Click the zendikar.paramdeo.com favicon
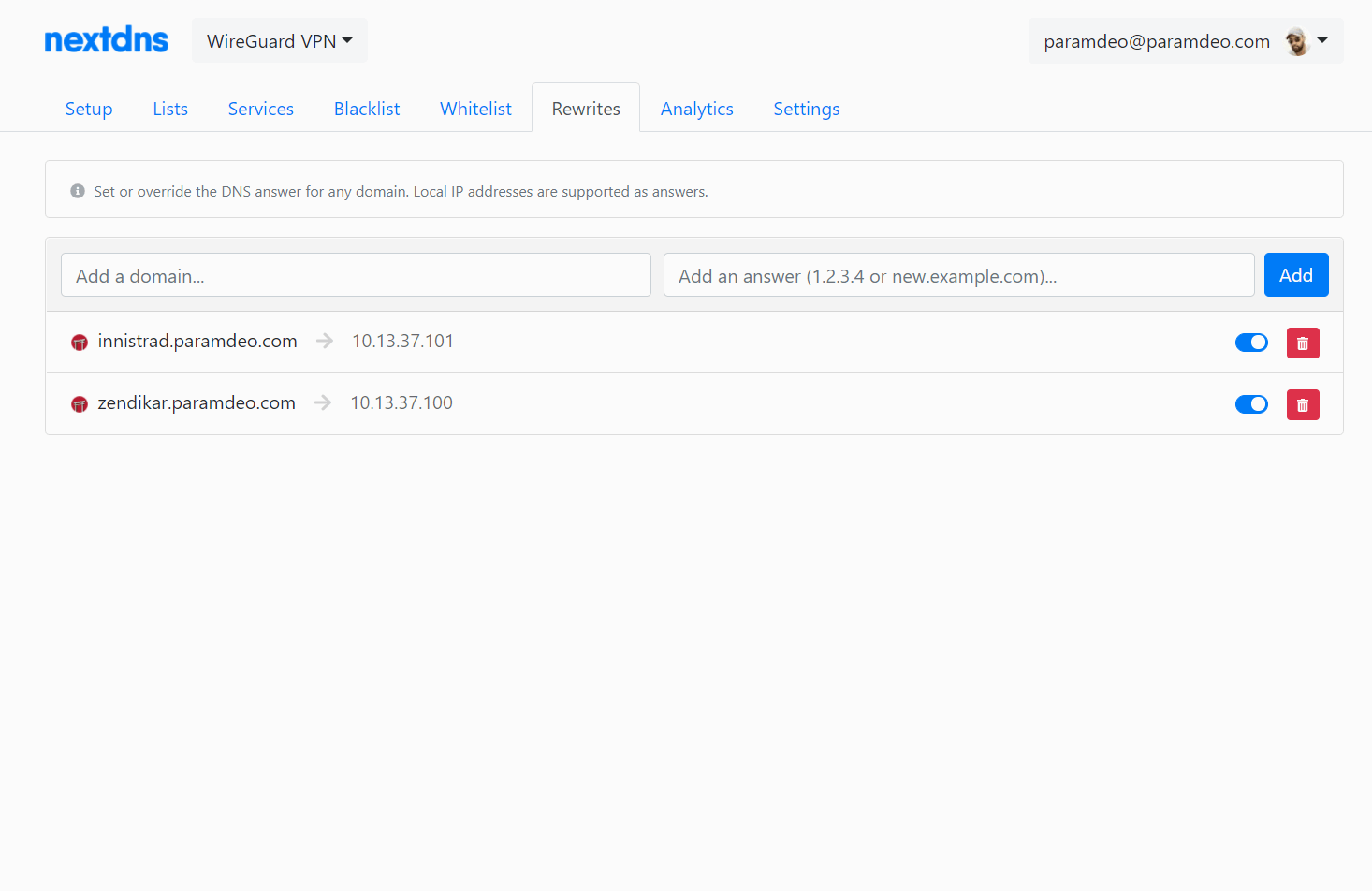The width and height of the screenshot is (1372, 891). (80, 404)
